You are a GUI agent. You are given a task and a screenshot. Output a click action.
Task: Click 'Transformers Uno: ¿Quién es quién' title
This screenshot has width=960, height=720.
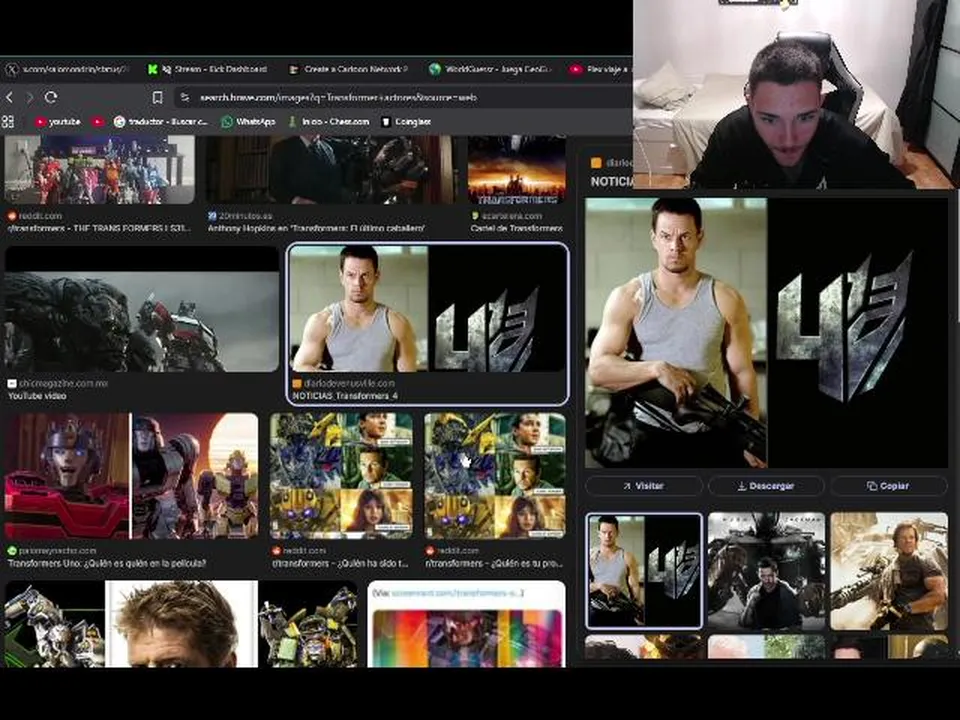click(x=107, y=563)
